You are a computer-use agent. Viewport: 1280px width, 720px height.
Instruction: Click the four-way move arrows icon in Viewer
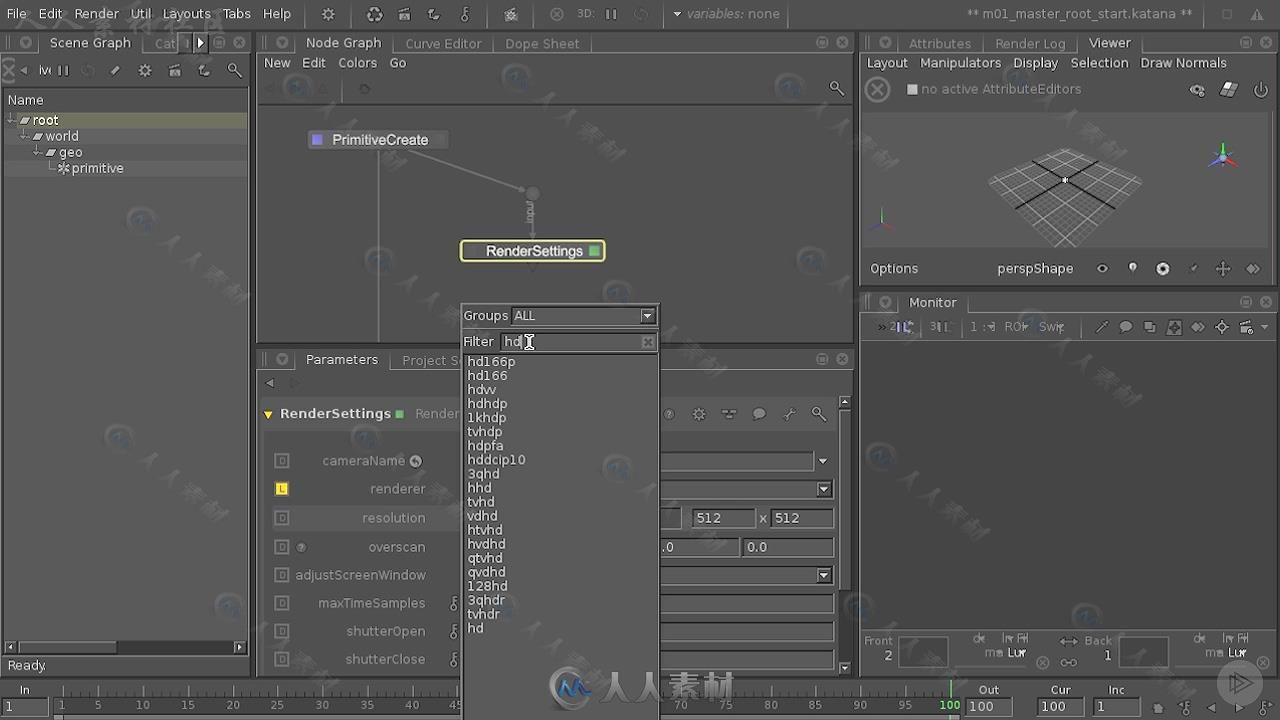1222,268
